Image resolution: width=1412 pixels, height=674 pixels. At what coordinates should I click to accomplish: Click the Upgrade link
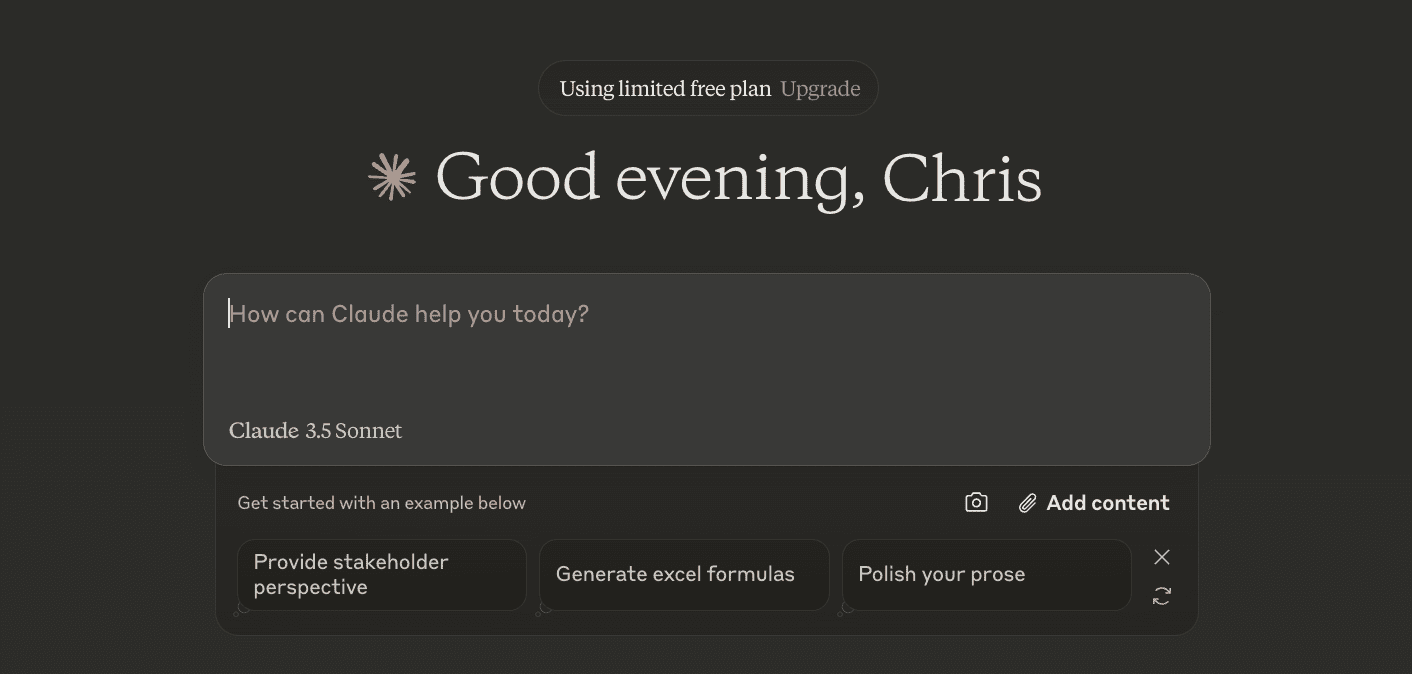click(820, 89)
